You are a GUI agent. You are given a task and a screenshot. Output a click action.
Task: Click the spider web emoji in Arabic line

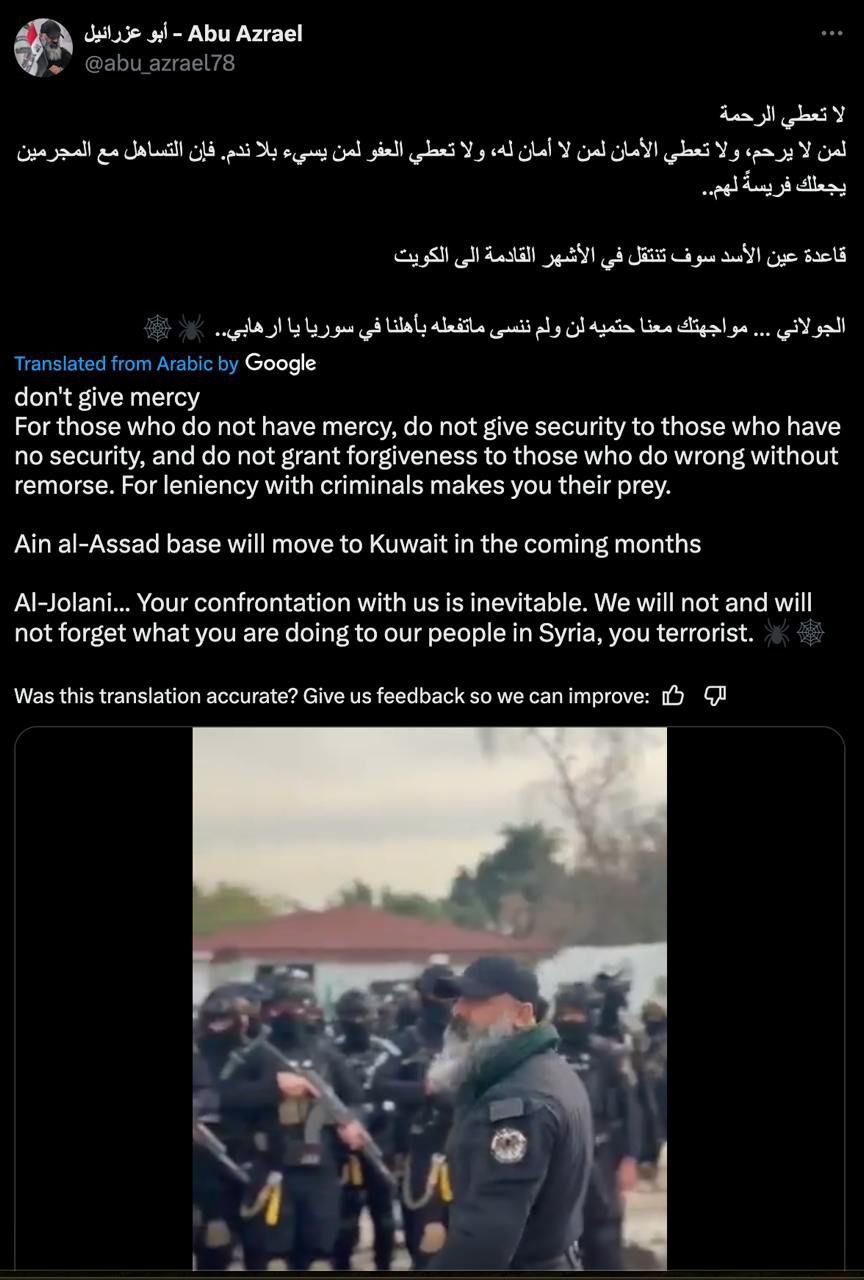(158, 326)
